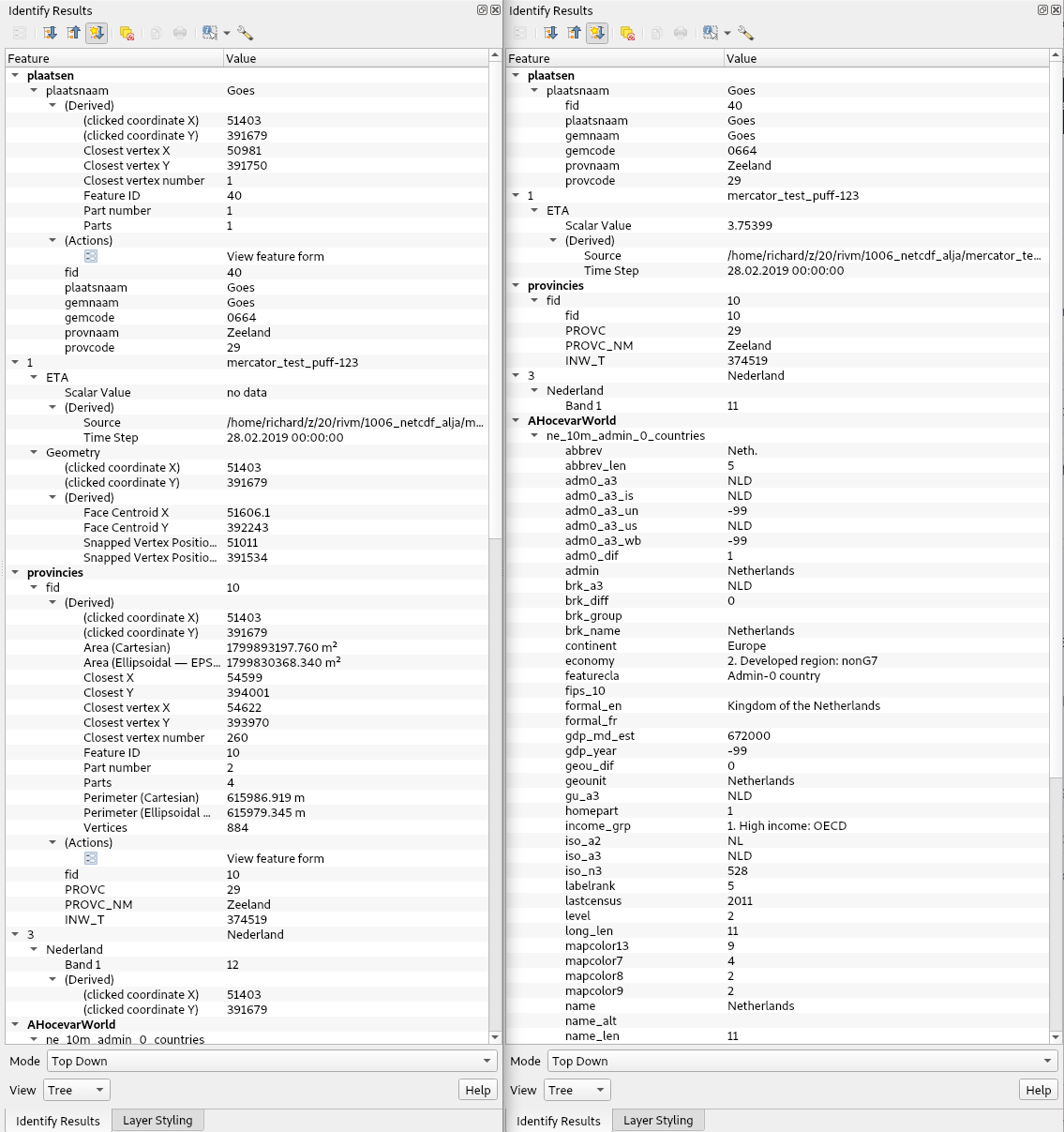1064x1132 pixels.
Task: Open Identify Settings wrench in right panel
Action: click(x=745, y=33)
